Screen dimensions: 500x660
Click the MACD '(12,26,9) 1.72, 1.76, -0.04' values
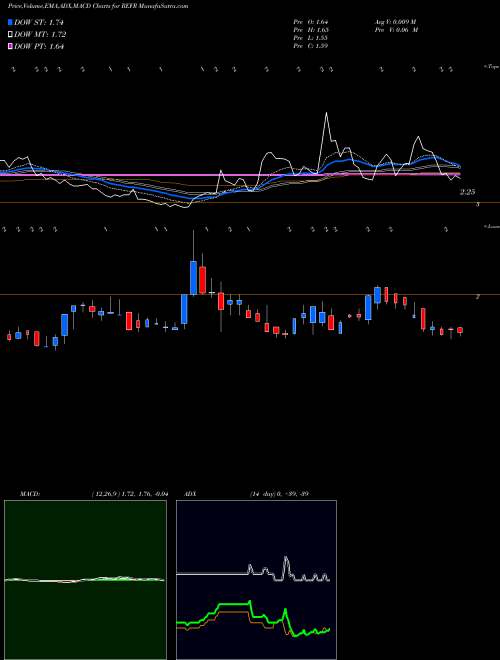point(130,494)
